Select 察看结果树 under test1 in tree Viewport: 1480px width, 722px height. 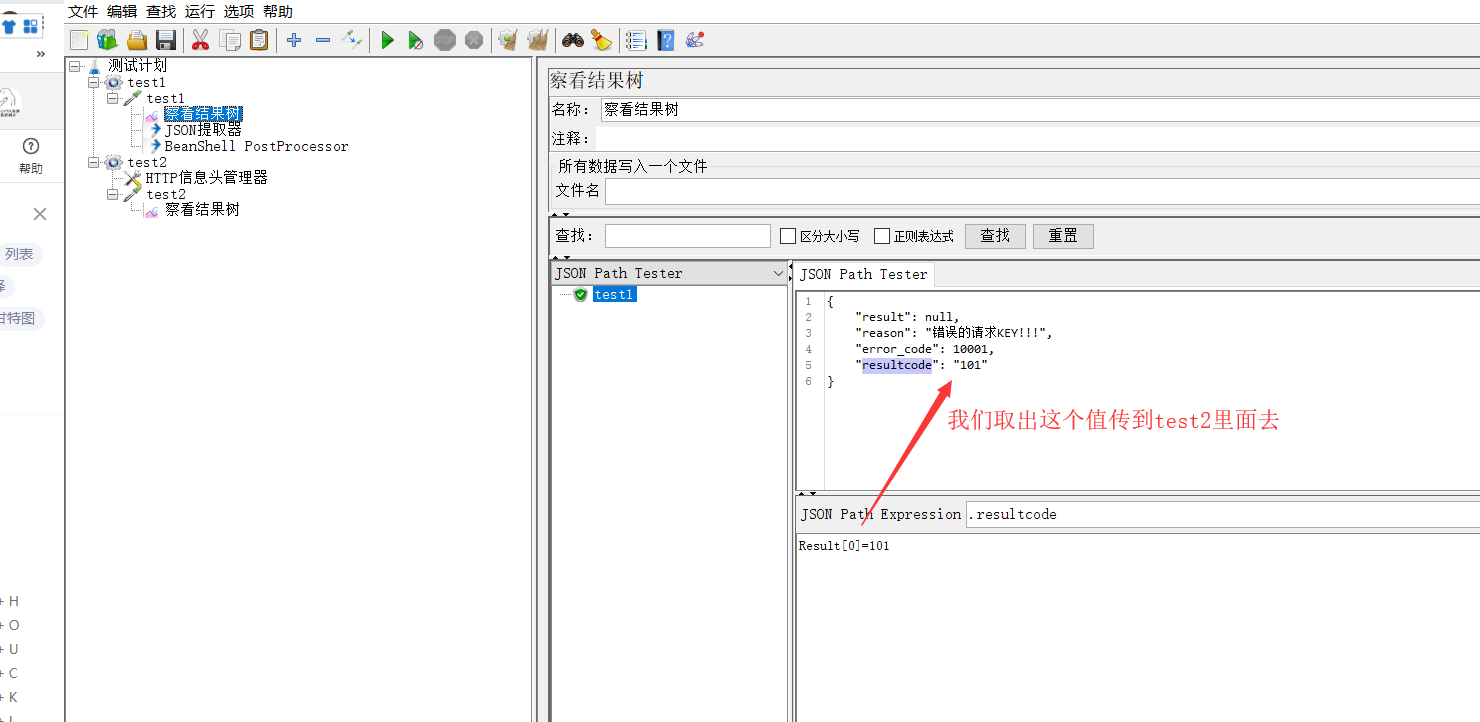[x=203, y=114]
